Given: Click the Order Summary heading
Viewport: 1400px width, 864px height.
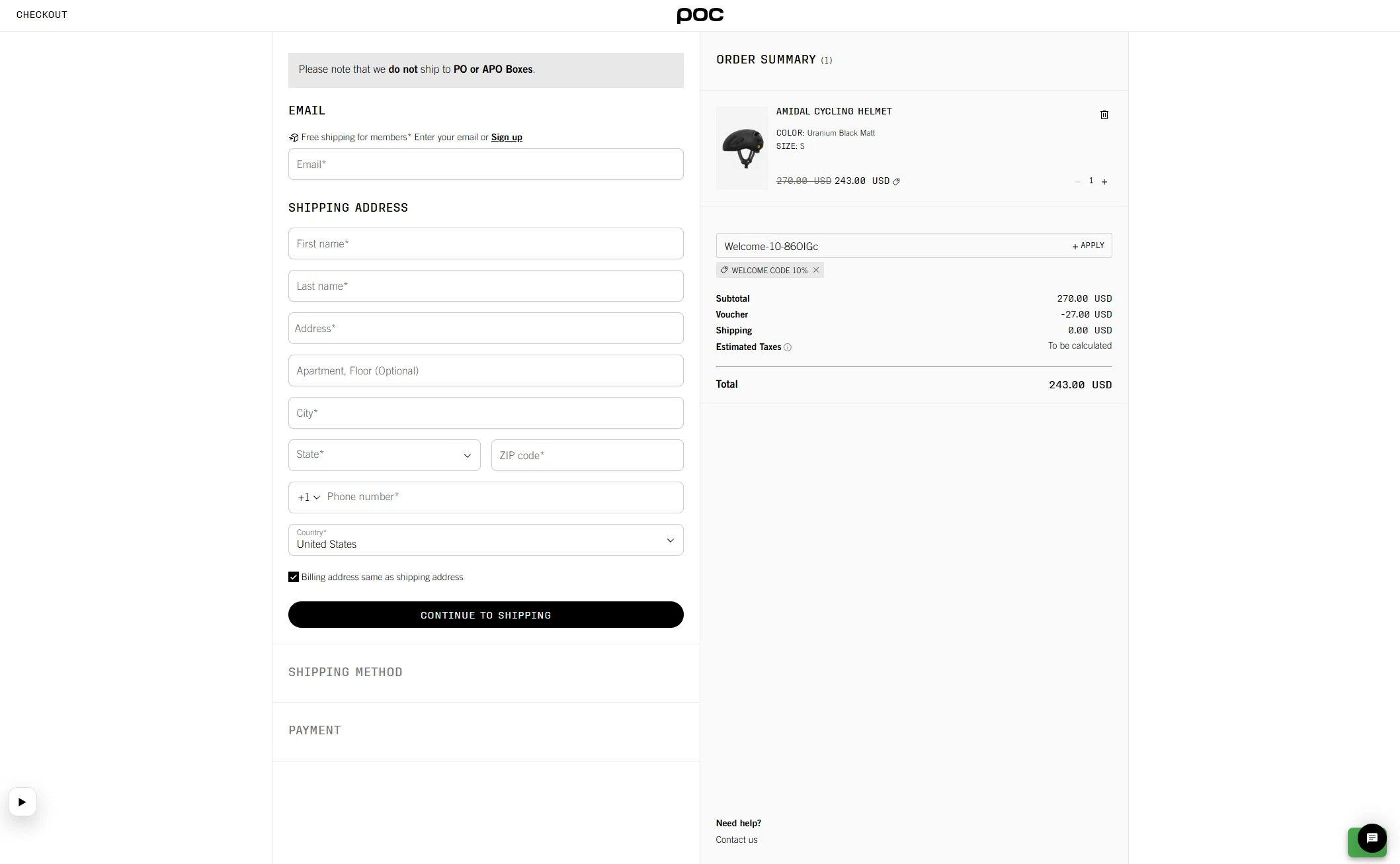Looking at the screenshot, I should tap(766, 60).
